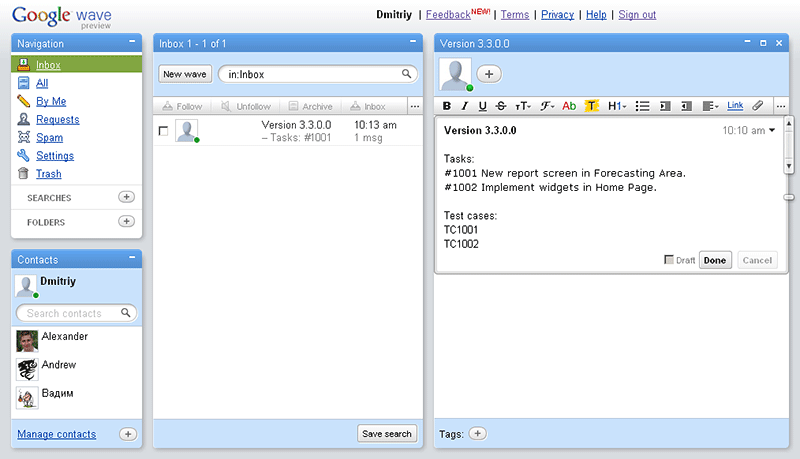800x459 pixels.
Task: Choose text color with Ab icon
Action: tap(569, 106)
